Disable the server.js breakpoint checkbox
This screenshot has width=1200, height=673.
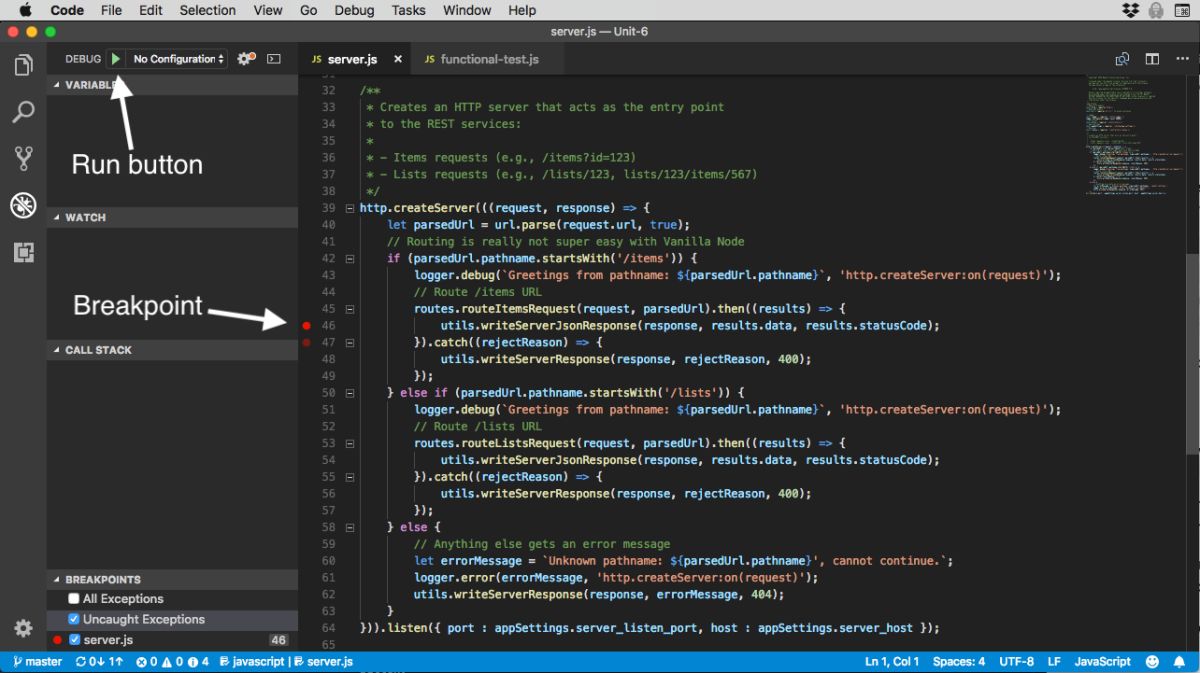point(74,640)
